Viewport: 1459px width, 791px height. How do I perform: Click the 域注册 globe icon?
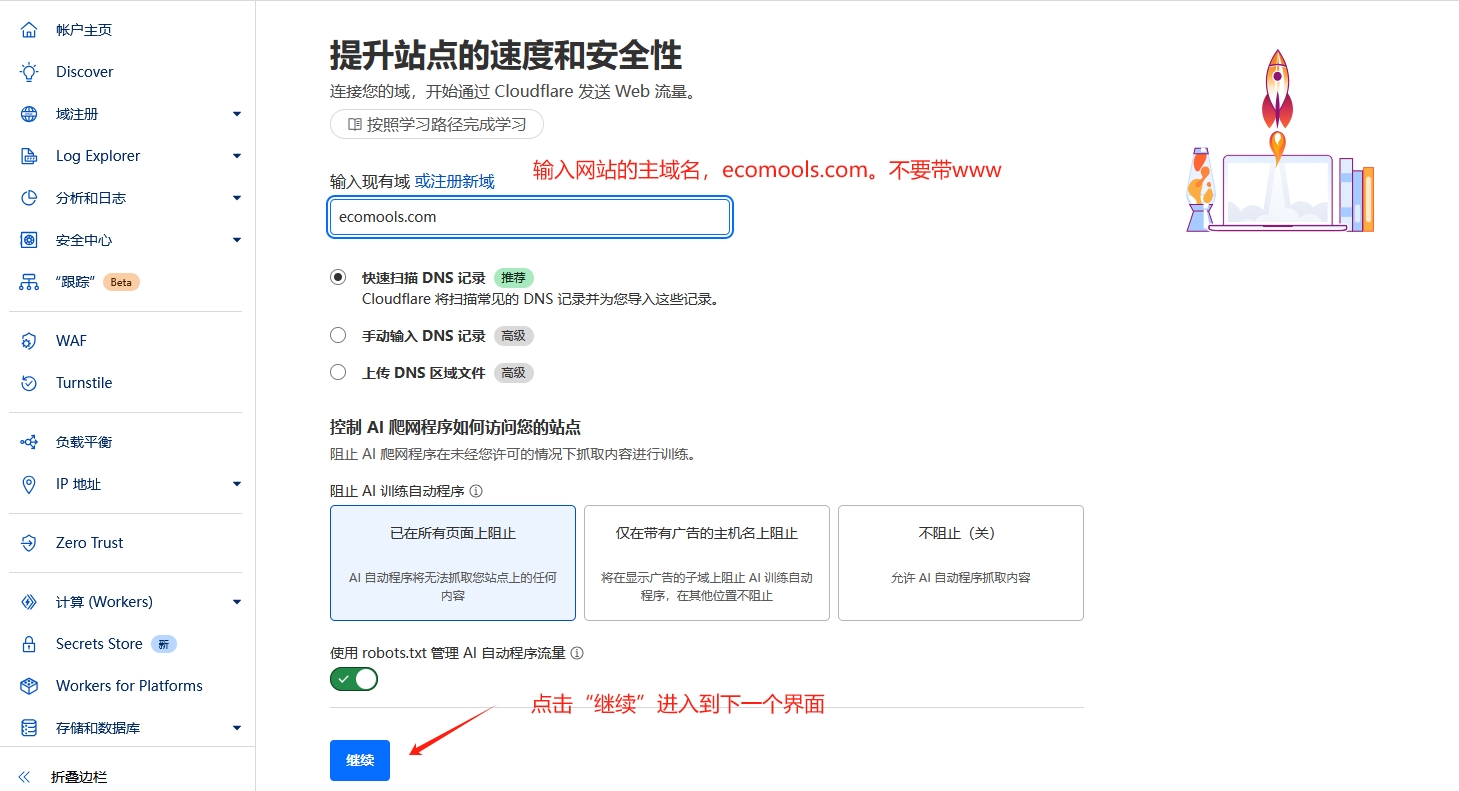coord(29,114)
